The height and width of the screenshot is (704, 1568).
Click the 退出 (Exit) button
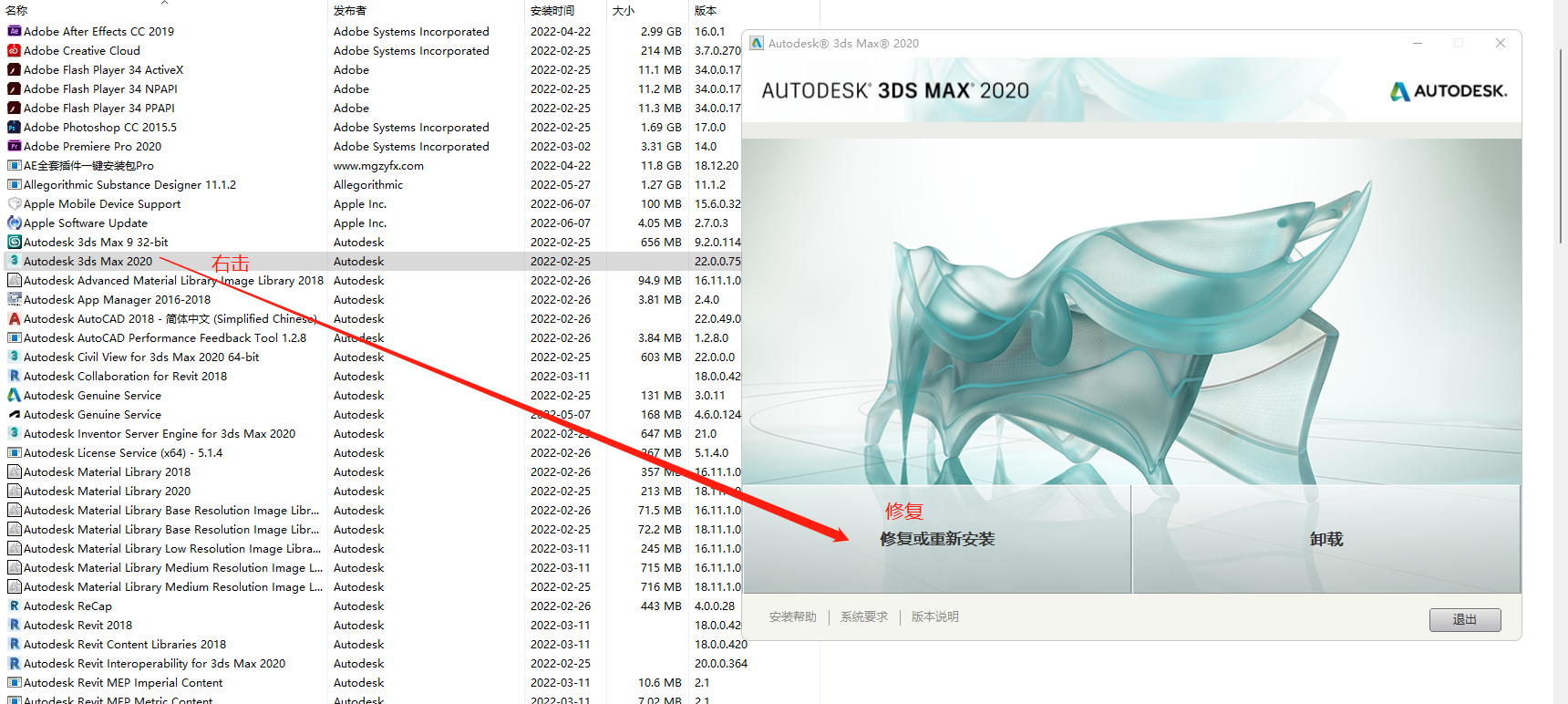[x=1465, y=619]
